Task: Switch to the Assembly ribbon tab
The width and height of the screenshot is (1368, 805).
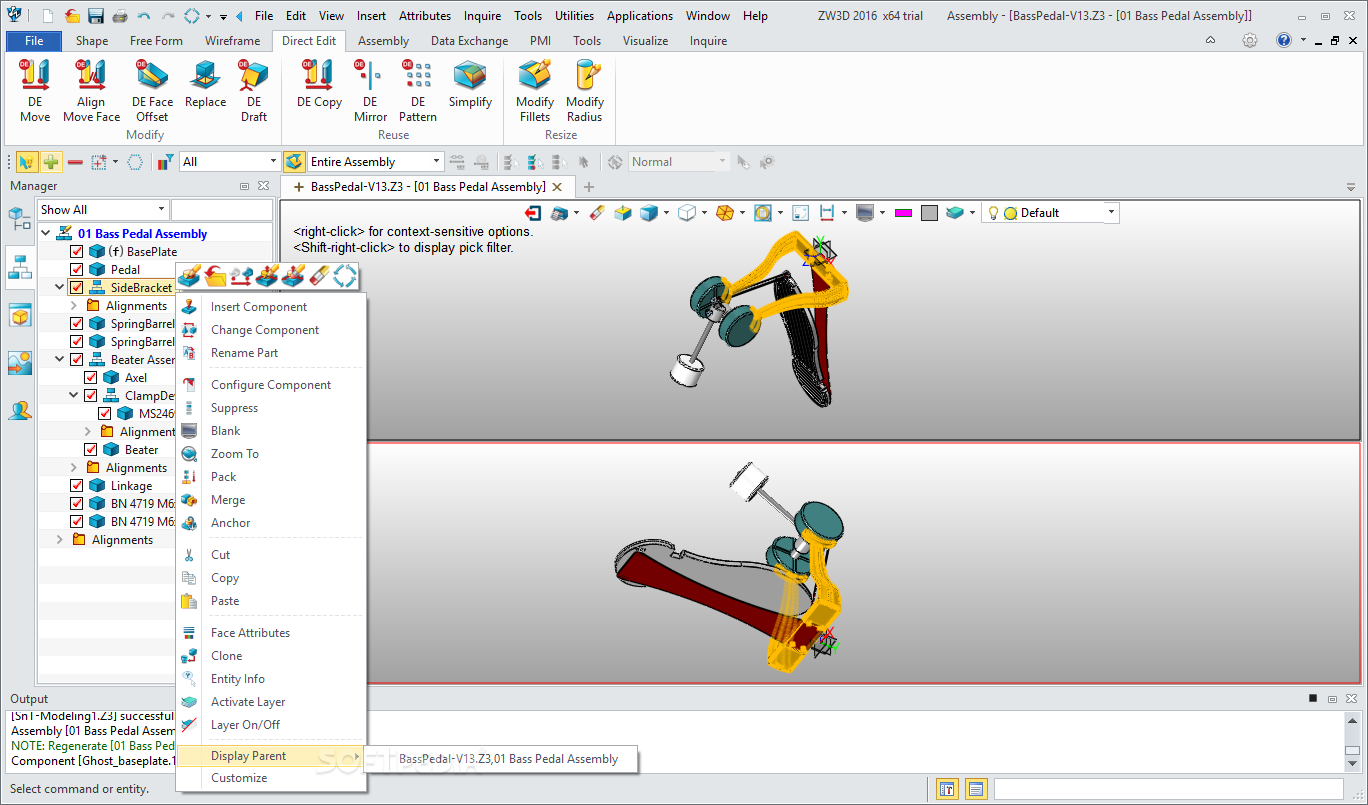Action: tap(383, 41)
